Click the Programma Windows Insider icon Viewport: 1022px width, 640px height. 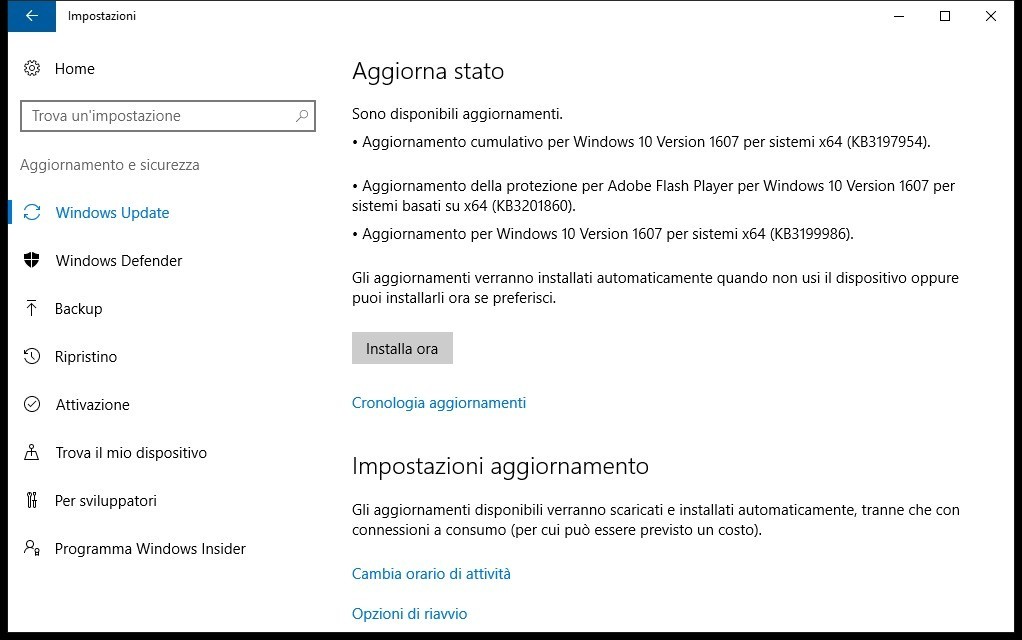32,549
